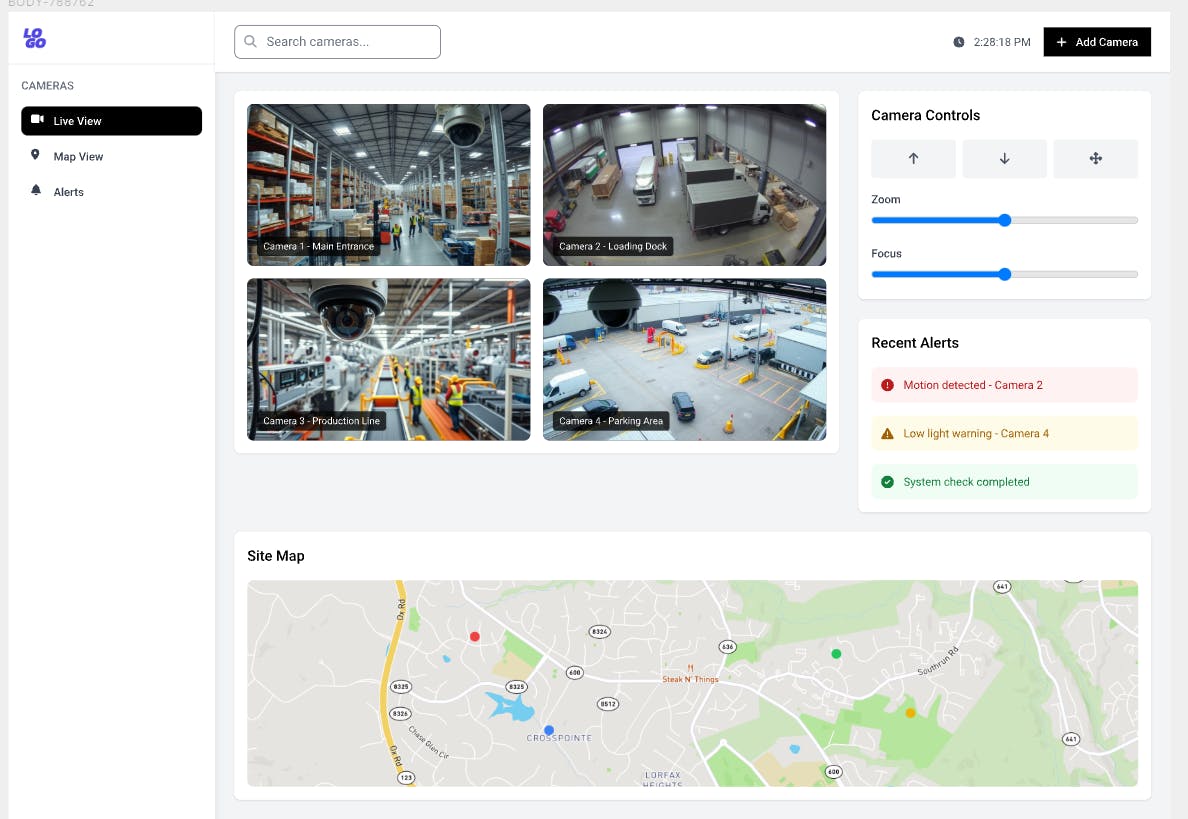This screenshot has width=1188, height=819.
Task: Adjust the Zoom slider handle
Action: click(1005, 220)
